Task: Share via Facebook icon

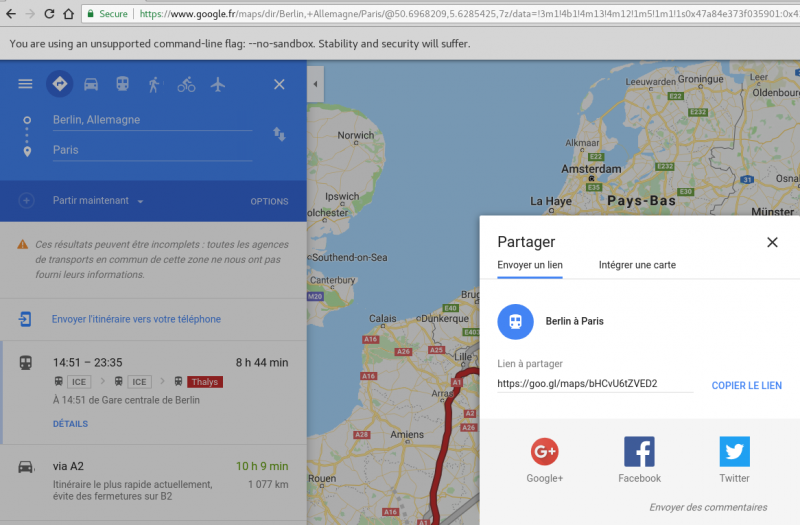Action: [639, 452]
